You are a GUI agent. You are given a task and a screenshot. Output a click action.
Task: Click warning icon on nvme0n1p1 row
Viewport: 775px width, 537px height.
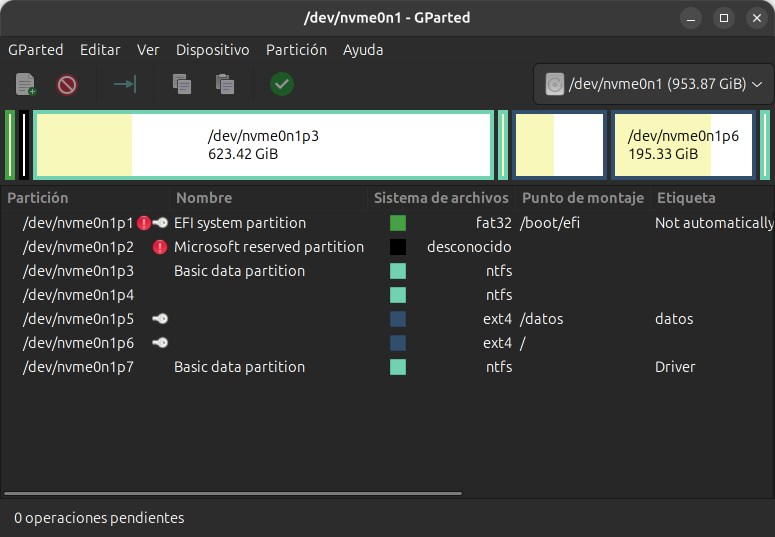click(144, 223)
